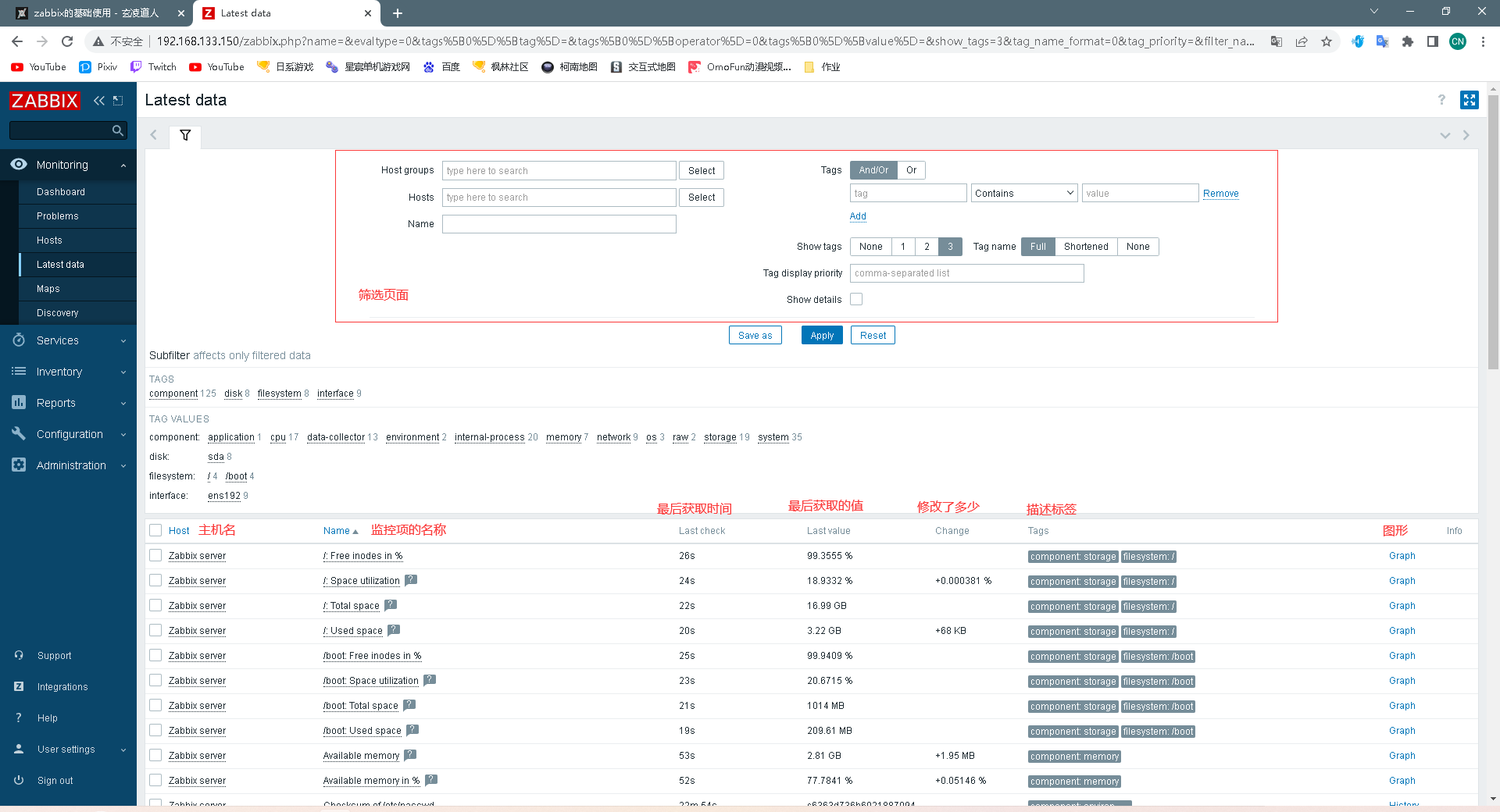1500x812 pixels.
Task: Collapse the Monitoring section chevron
Action: (123, 165)
